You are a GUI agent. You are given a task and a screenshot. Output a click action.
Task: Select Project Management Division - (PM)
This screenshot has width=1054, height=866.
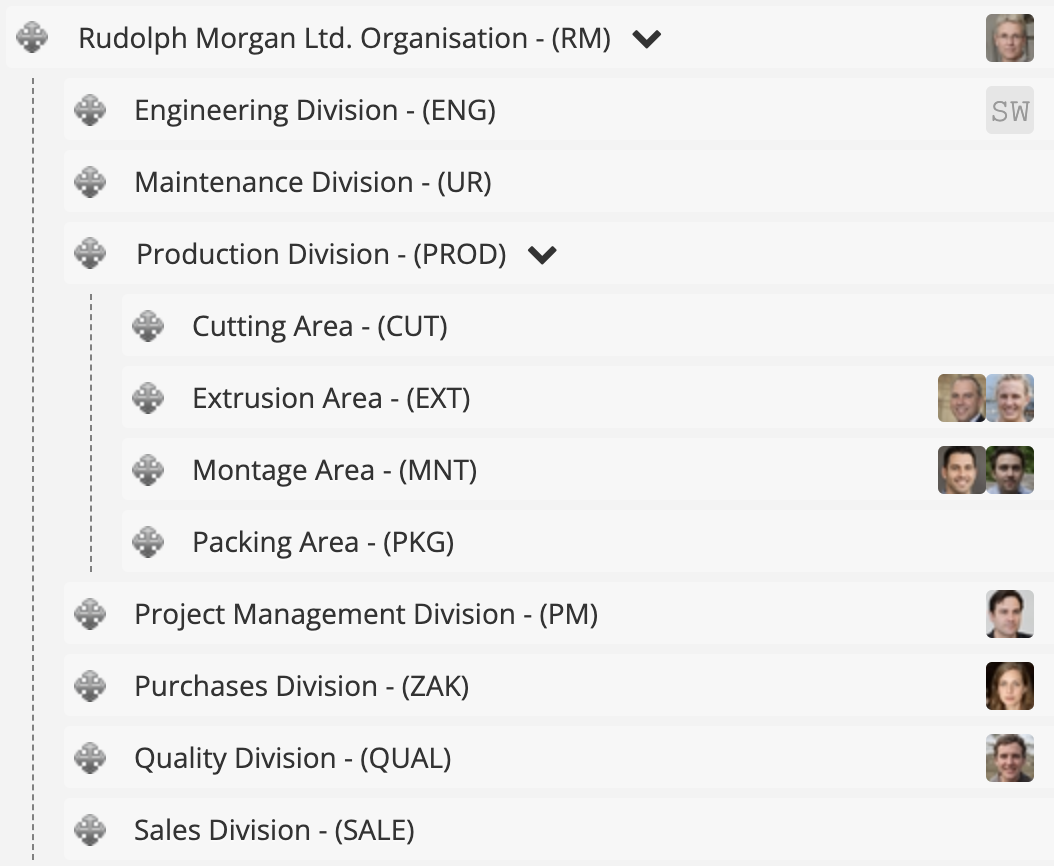pyautogui.click(x=366, y=614)
